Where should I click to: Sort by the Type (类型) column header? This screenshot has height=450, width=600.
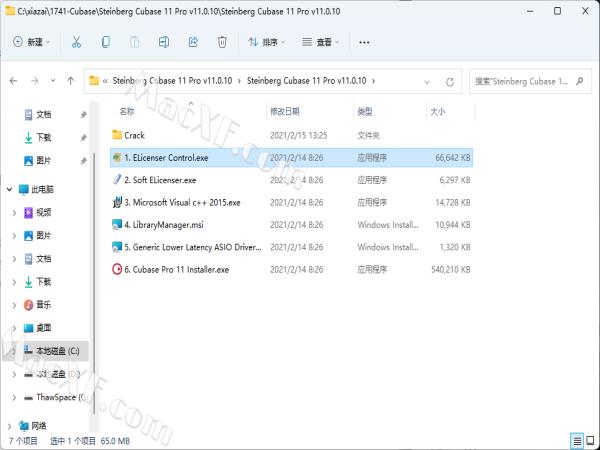point(364,111)
